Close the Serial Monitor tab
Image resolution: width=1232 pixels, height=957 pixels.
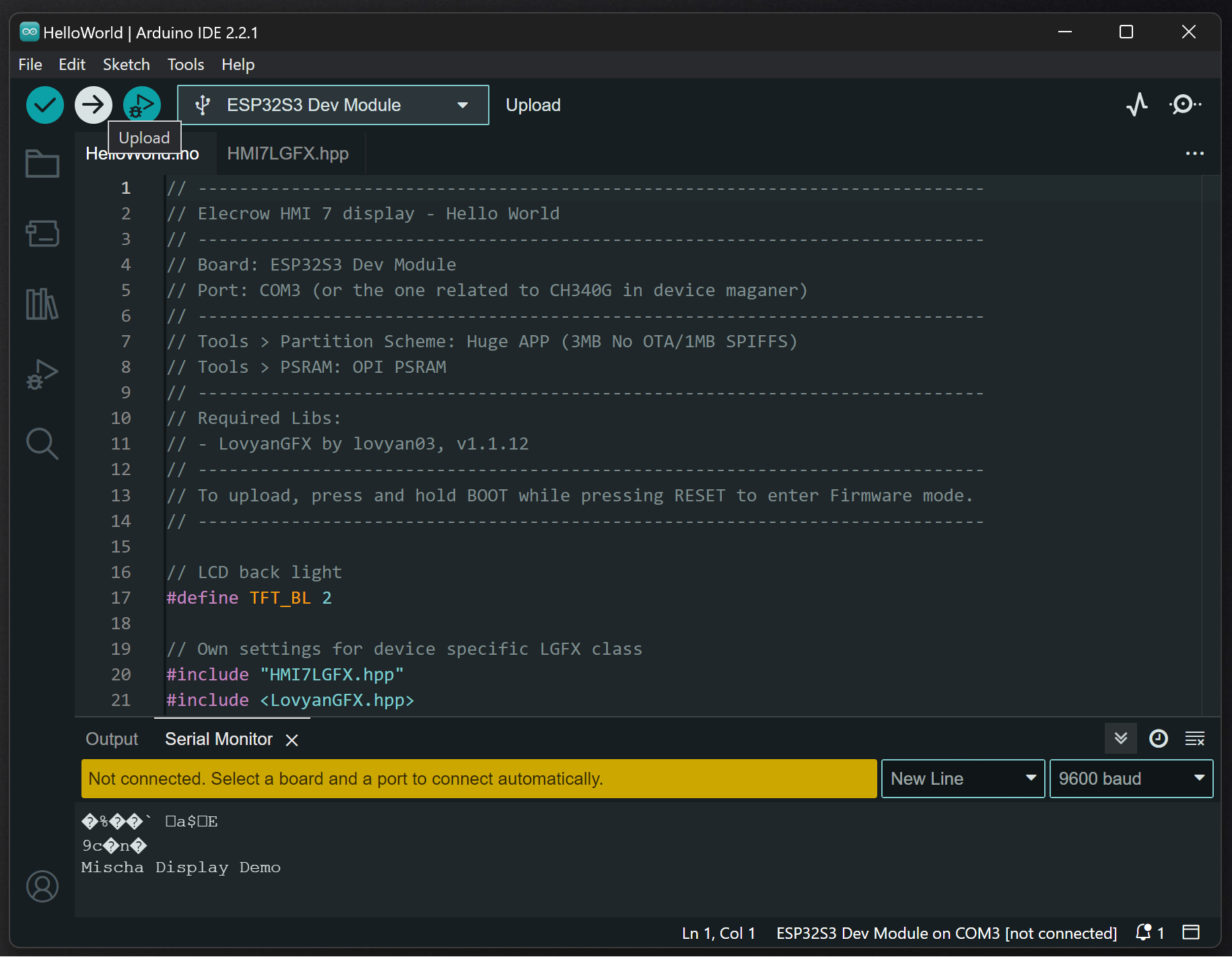(x=292, y=740)
